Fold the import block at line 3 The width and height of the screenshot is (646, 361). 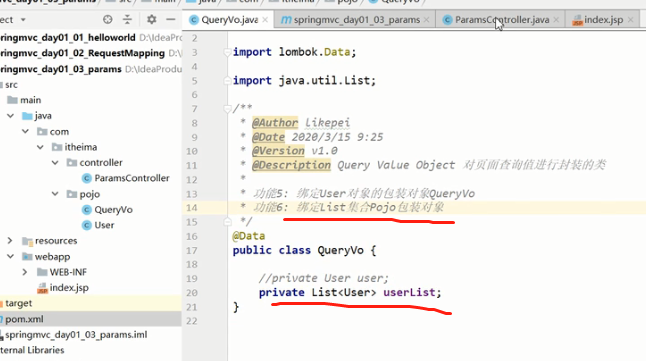227,52
